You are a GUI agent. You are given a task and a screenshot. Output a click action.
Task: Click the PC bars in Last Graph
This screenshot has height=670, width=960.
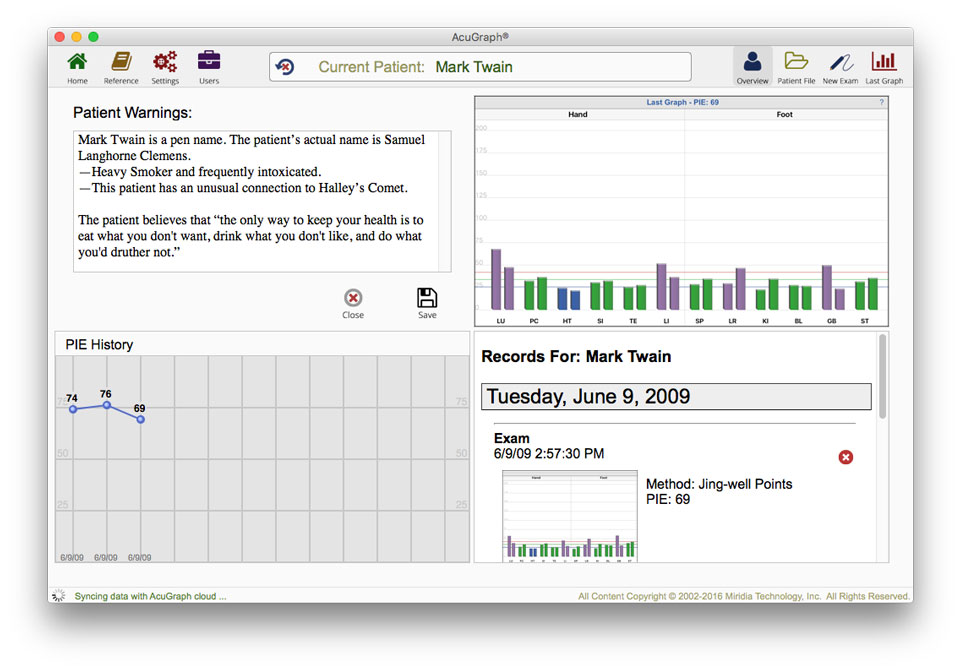(x=536, y=294)
